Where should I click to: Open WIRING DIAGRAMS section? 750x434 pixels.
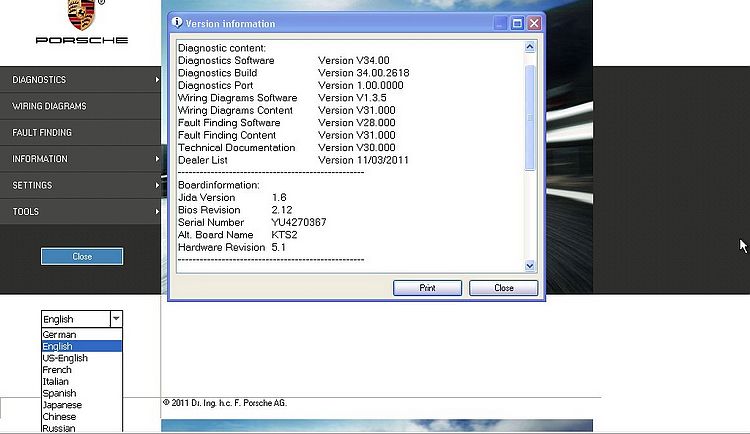(x=80, y=106)
